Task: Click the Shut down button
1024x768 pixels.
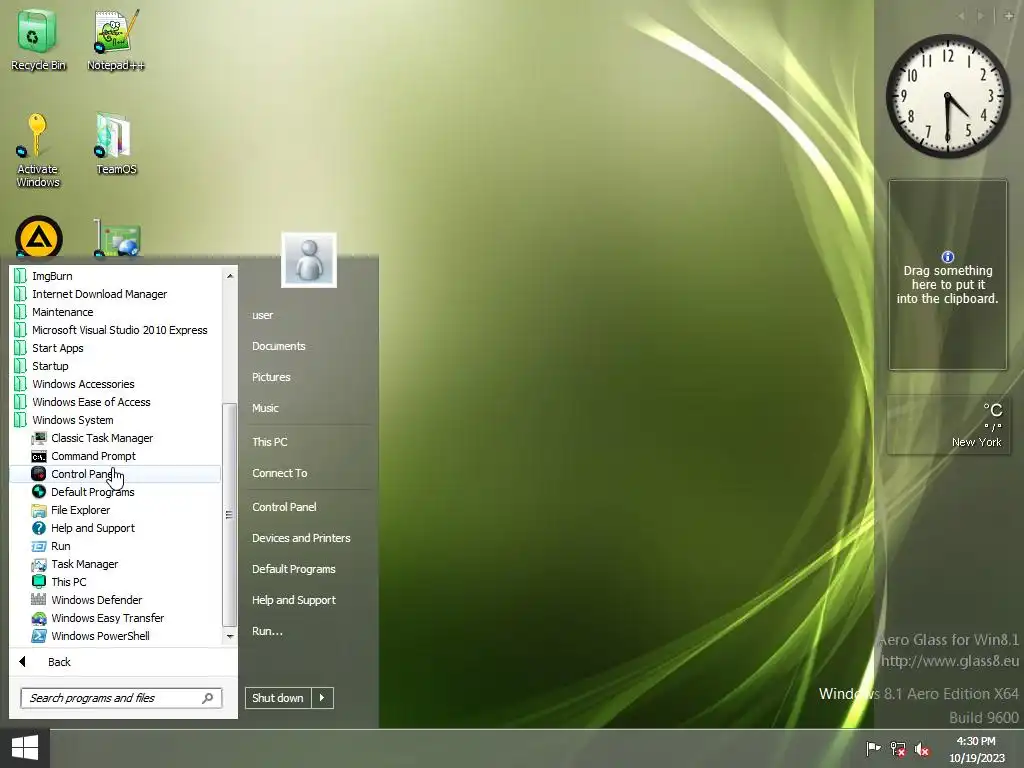Action: click(278, 698)
